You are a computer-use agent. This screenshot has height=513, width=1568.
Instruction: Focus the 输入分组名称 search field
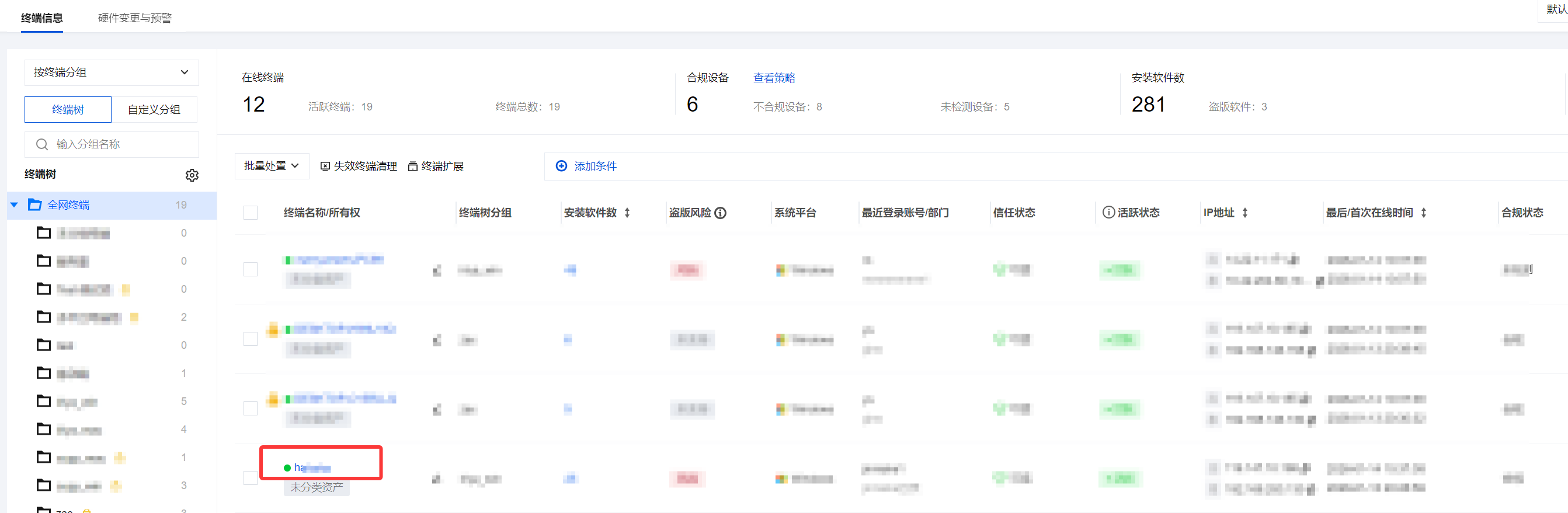121,144
